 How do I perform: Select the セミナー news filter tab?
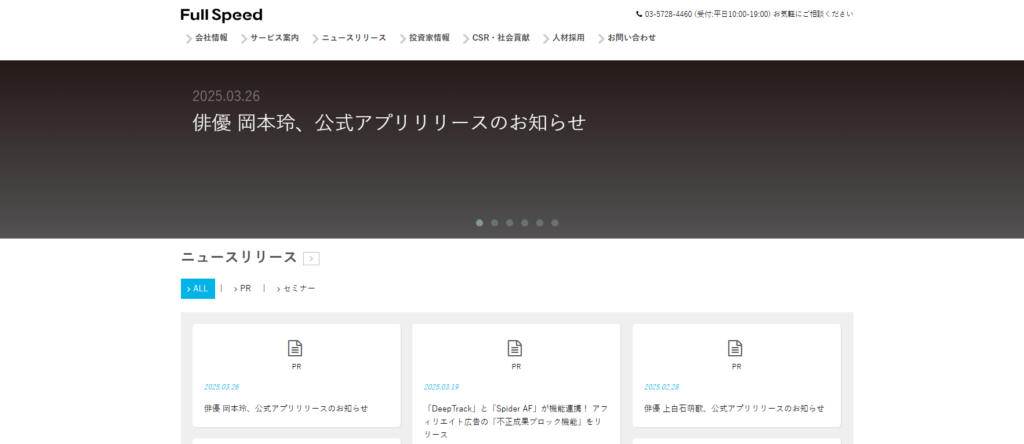296,289
